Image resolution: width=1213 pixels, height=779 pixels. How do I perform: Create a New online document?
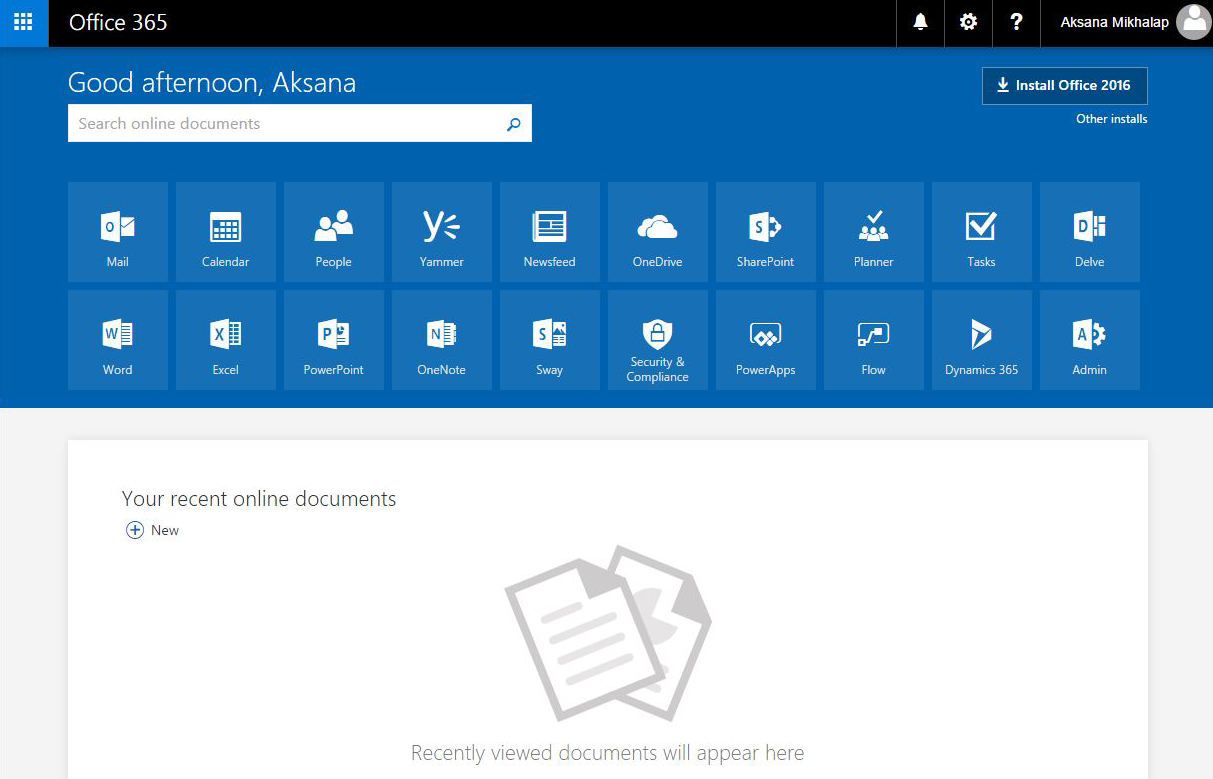152,530
